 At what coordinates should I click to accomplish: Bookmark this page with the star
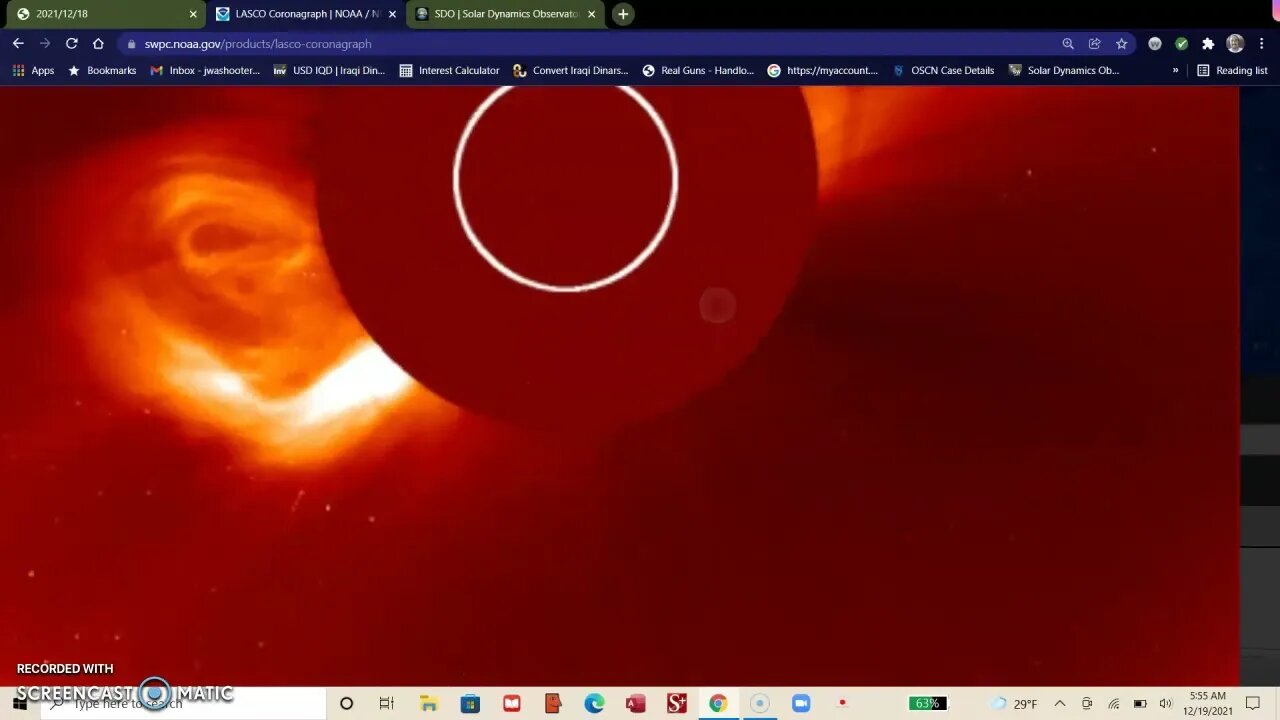pos(1122,43)
